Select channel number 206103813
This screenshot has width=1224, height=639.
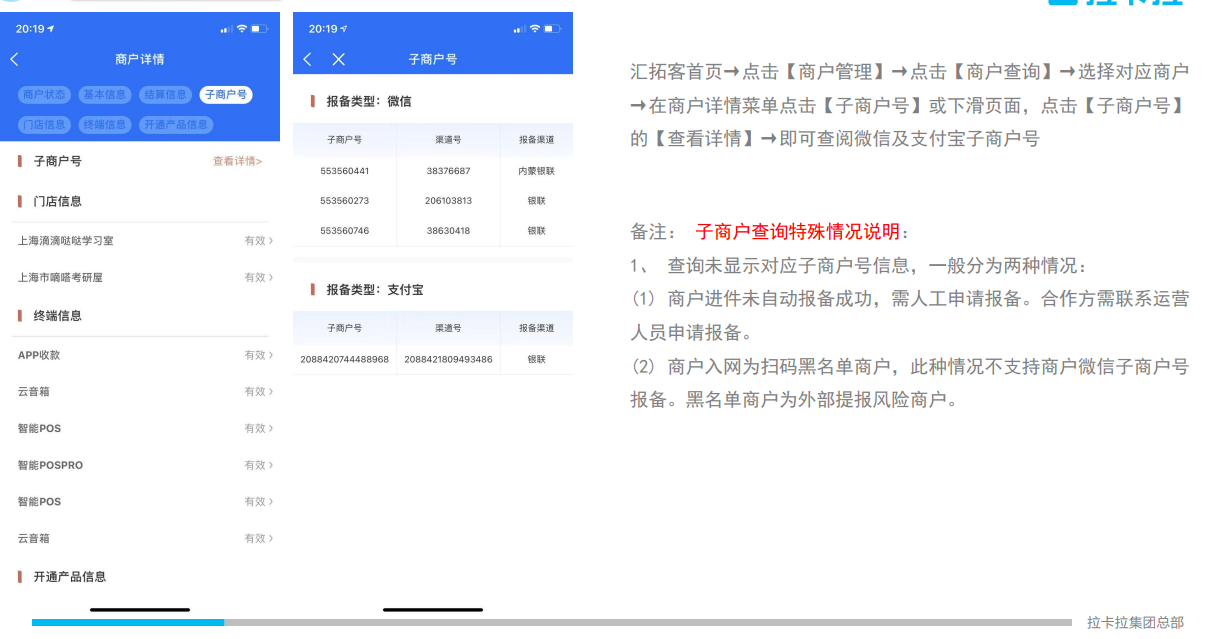click(x=448, y=201)
